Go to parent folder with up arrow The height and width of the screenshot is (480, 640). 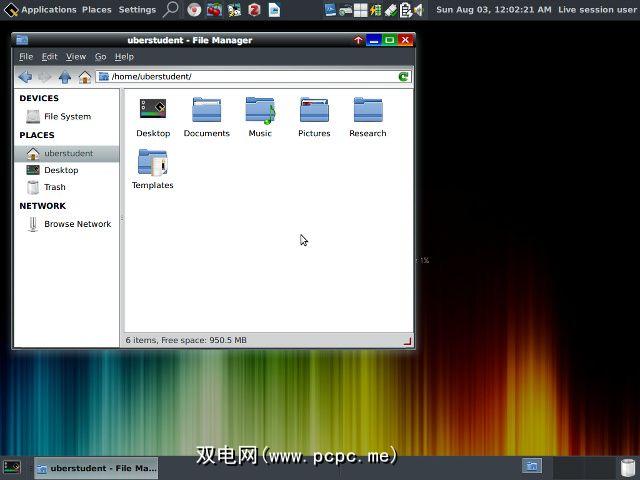coord(64,77)
